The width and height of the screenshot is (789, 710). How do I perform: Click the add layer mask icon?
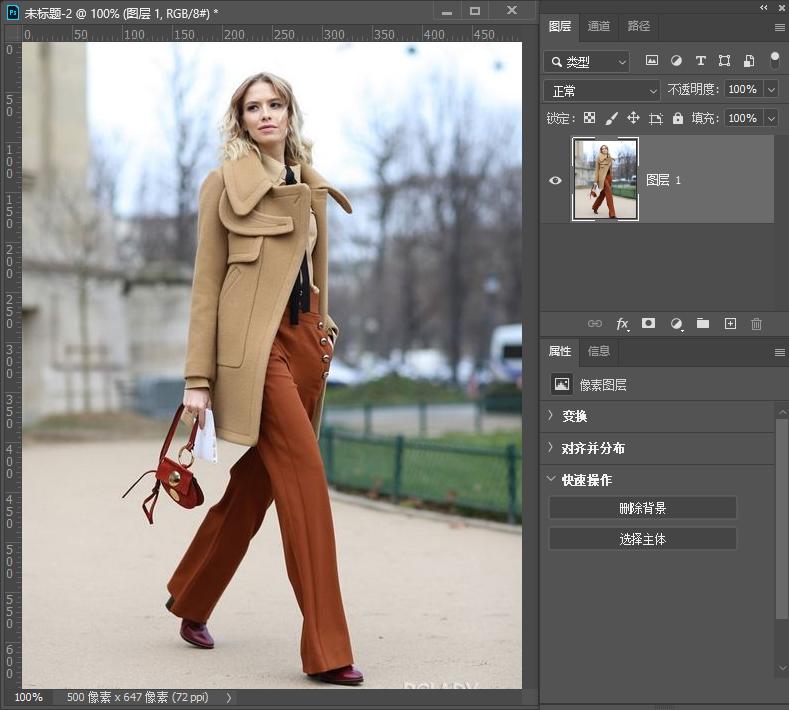[x=649, y=324]
